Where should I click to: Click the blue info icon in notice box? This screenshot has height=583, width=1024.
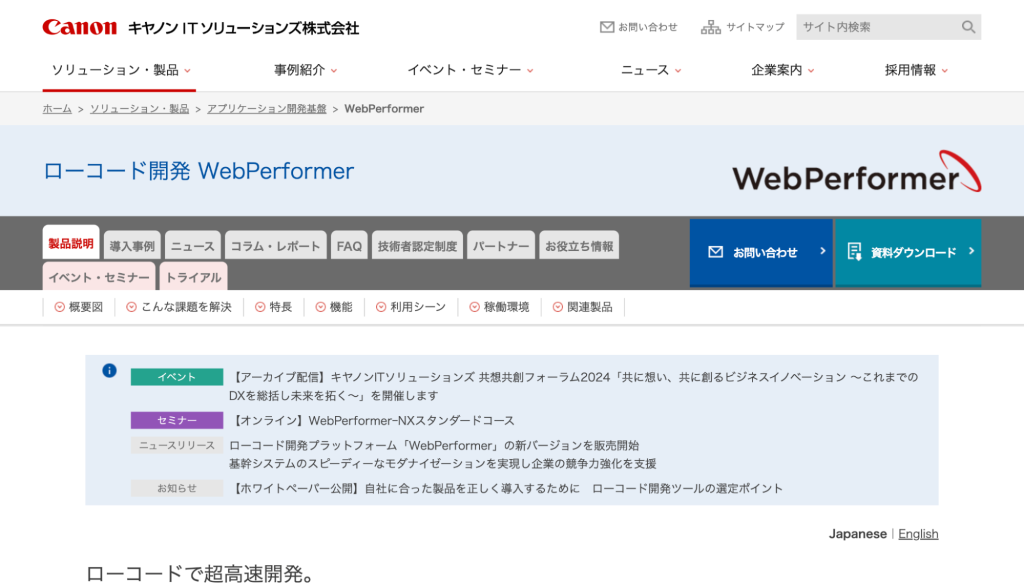point(110,371)
